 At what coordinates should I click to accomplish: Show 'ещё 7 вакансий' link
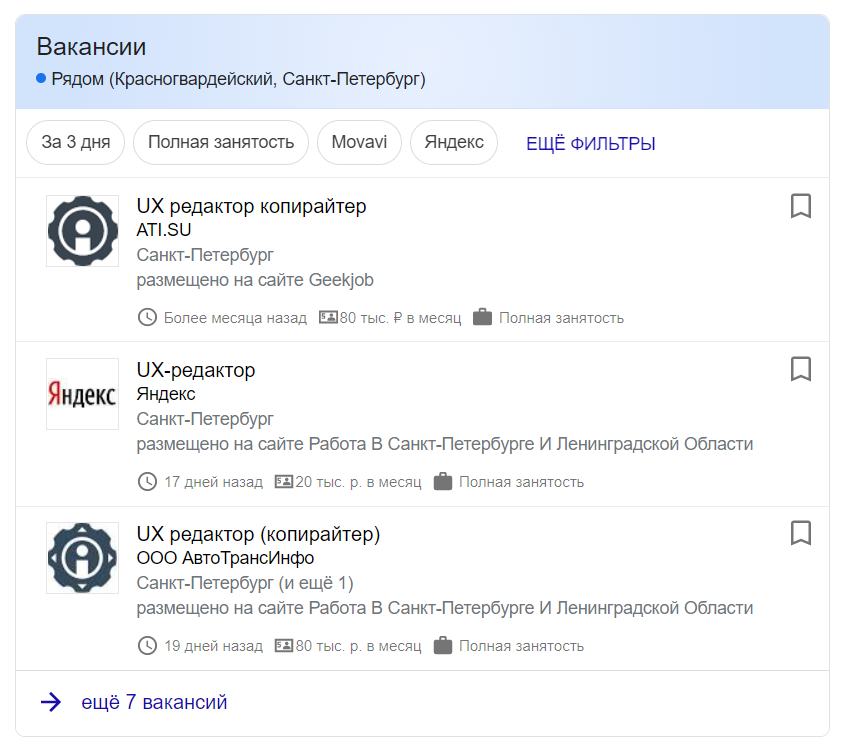(x=154, y=702)
